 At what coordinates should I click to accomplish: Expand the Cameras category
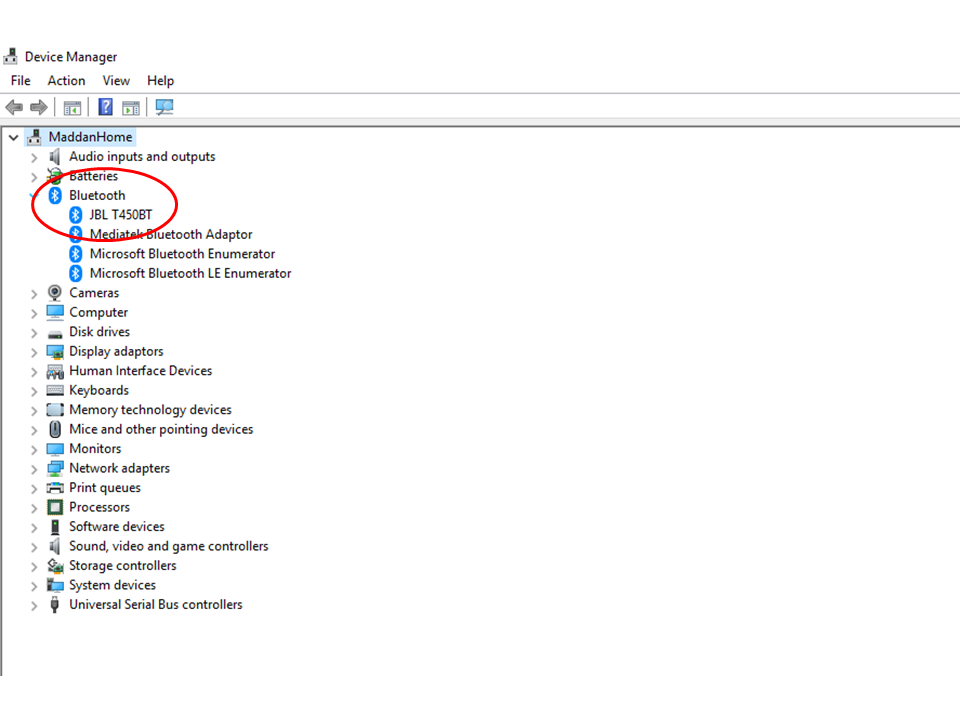pos(34,294)
